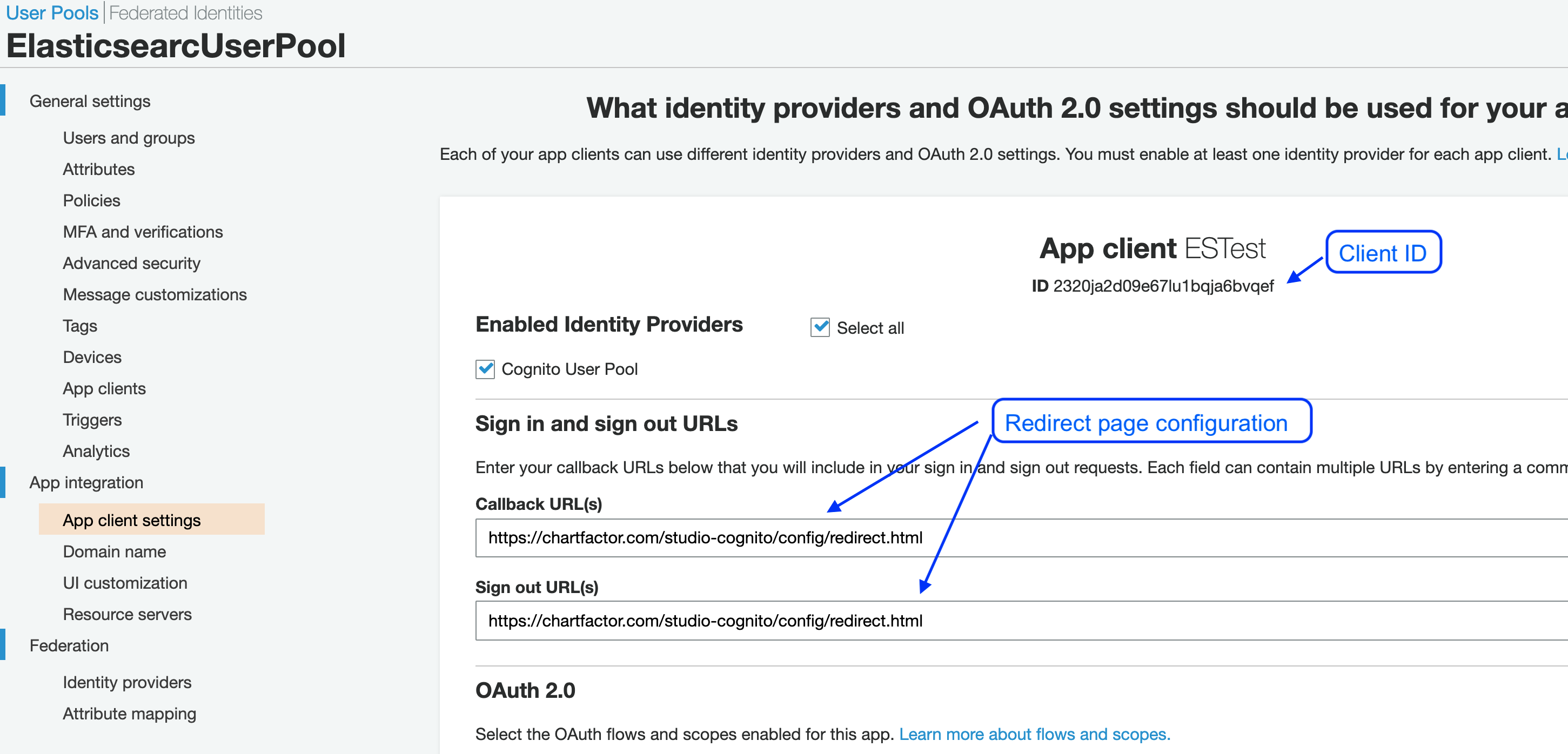Select MFA and verifications
Image resolution: width=1568 pixels, height=754 pixels.
tap(143, 232)
